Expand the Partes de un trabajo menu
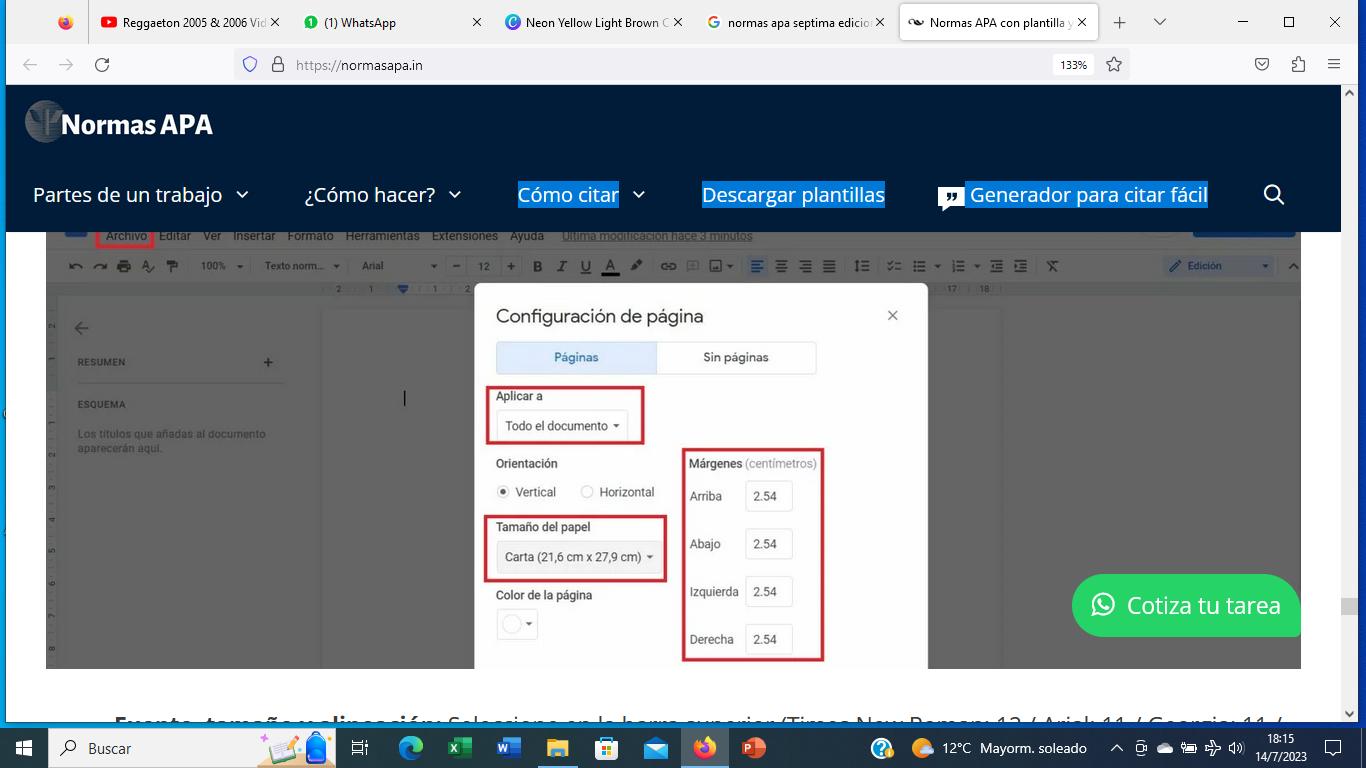Image resolution: width=1366 pixels, height=768 pixels. (x=141, y=195)
